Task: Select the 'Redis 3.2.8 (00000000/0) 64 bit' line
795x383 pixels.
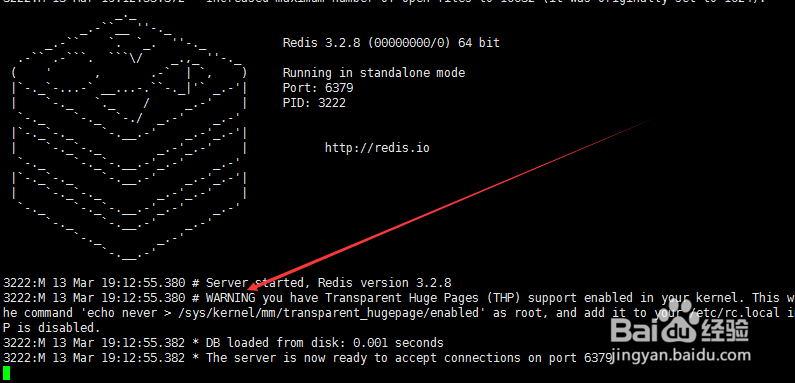Action: tap(391, 43)
